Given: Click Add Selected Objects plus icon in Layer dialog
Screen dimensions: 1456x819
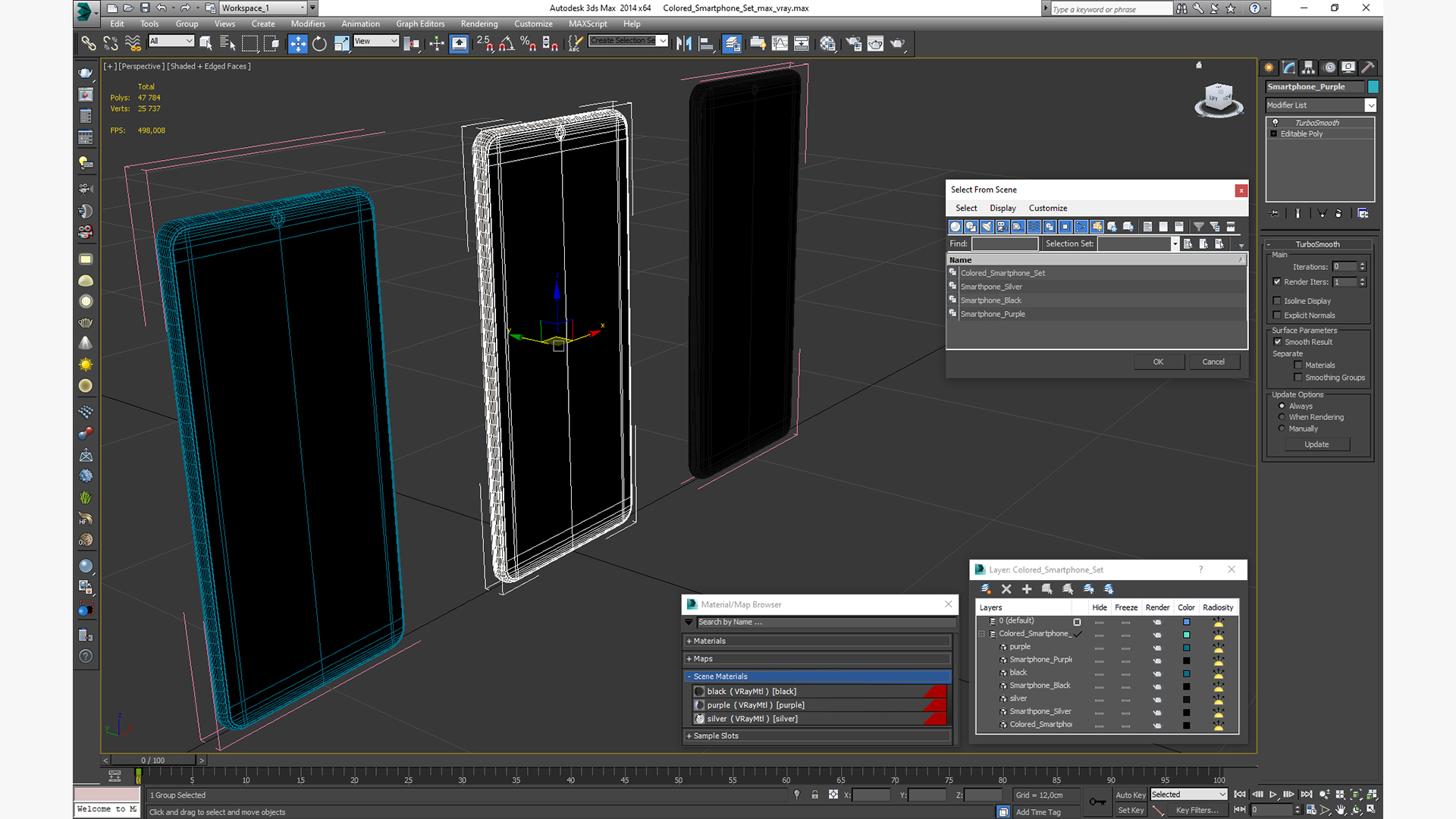Looking at the screenshot, I should [1027, 588].
